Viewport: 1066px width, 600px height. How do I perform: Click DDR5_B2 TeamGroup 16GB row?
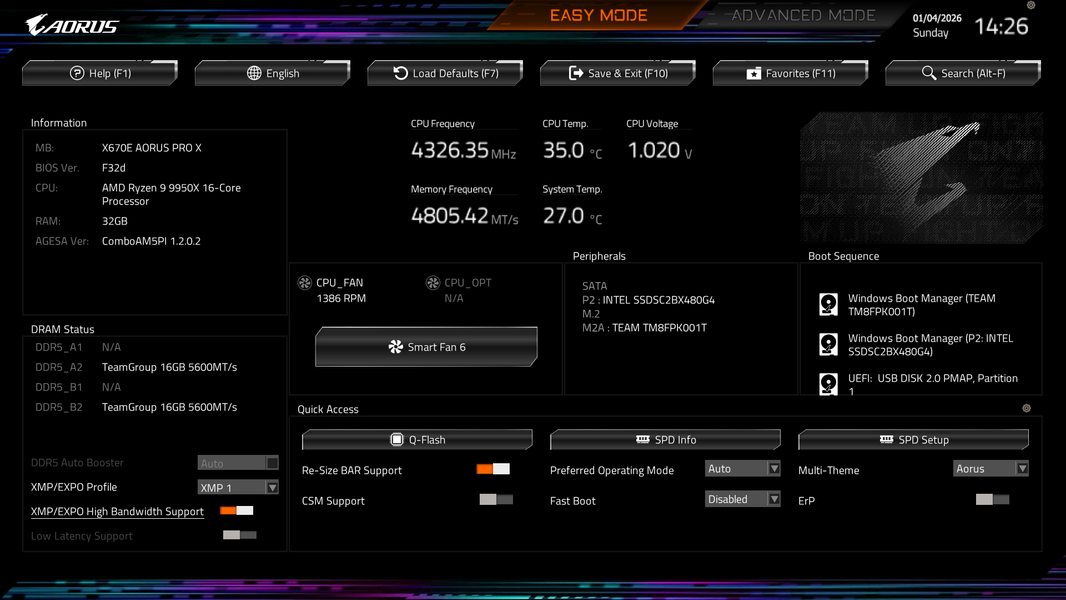point(136,407)
